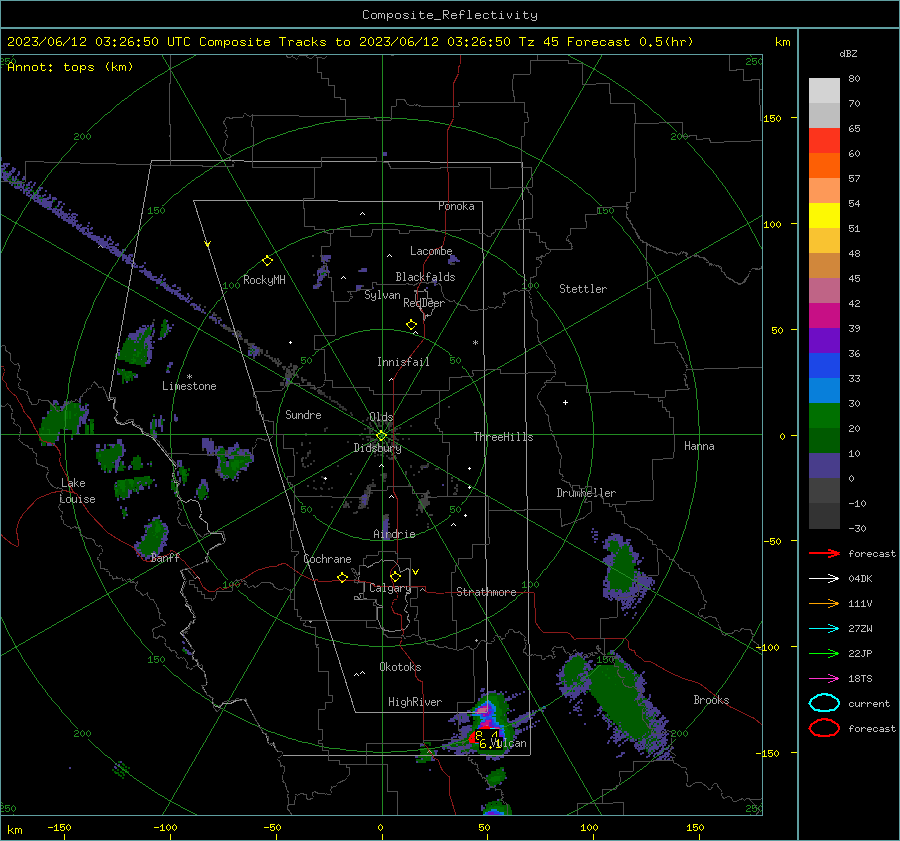Click the green echo east of Drumheller

[x=622, y=570]
